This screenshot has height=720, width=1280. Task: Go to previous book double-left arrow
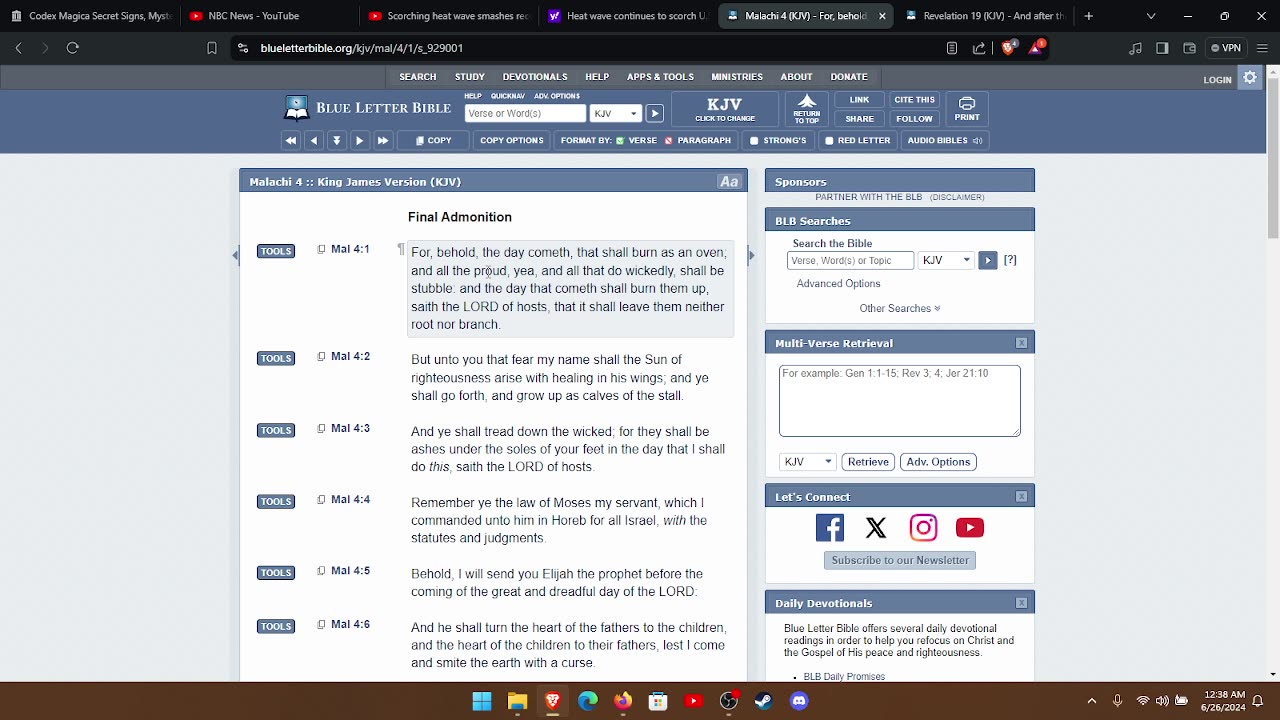(x=291, y=141)
